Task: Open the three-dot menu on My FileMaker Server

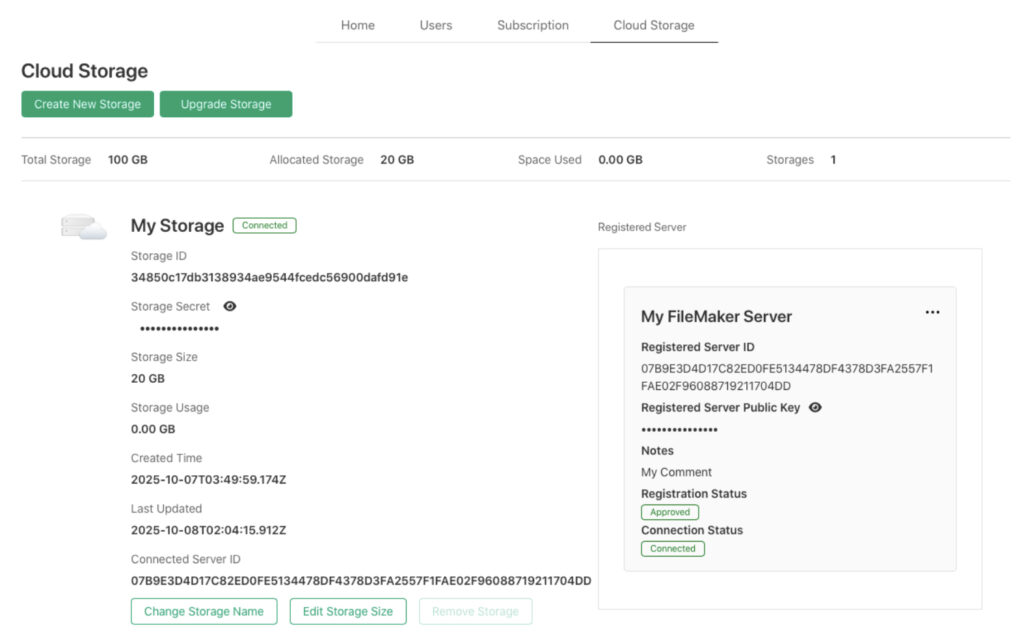Action: click(932, 313)
